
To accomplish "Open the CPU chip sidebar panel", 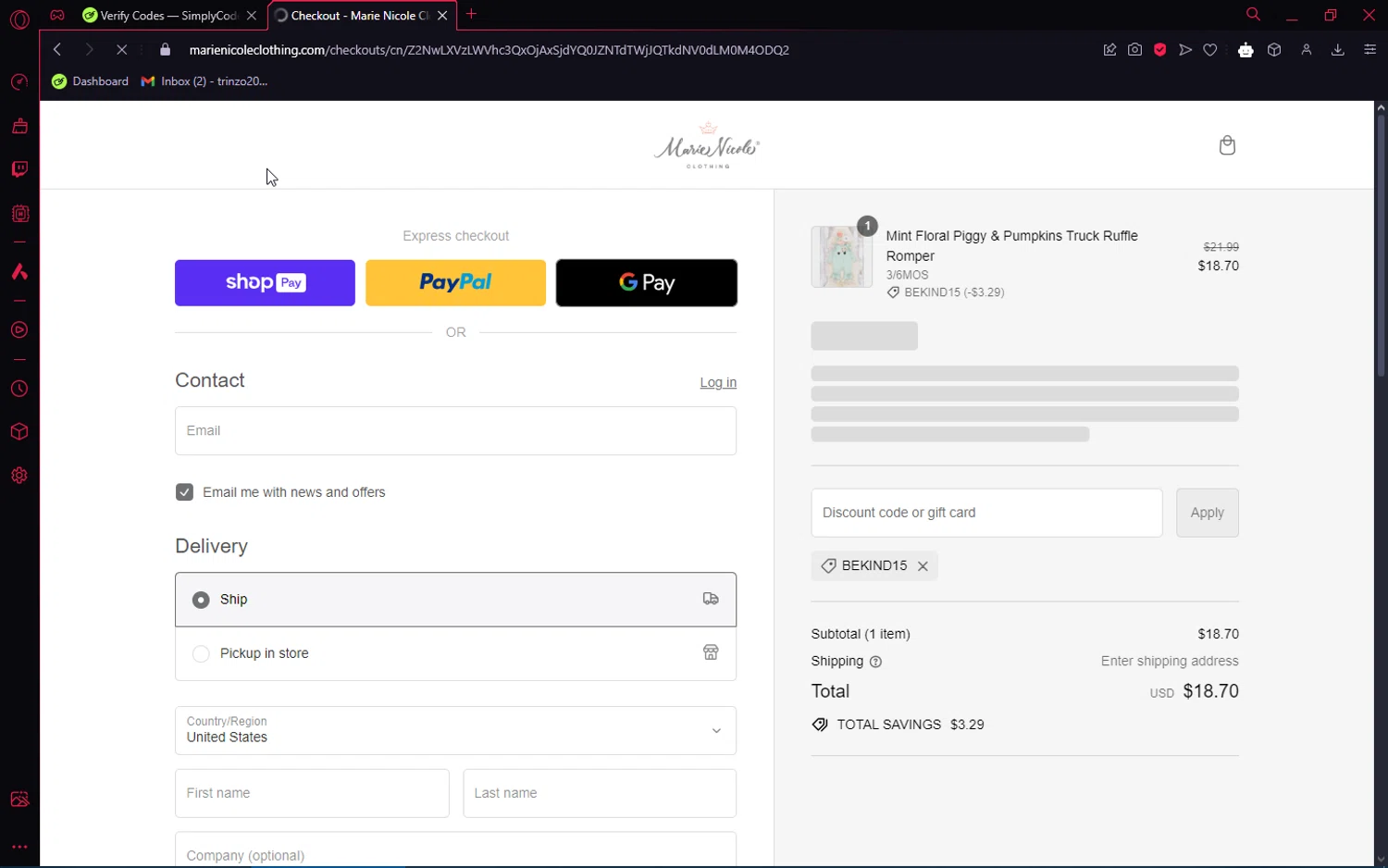I will pyautogui.click(x=19, y=214).
